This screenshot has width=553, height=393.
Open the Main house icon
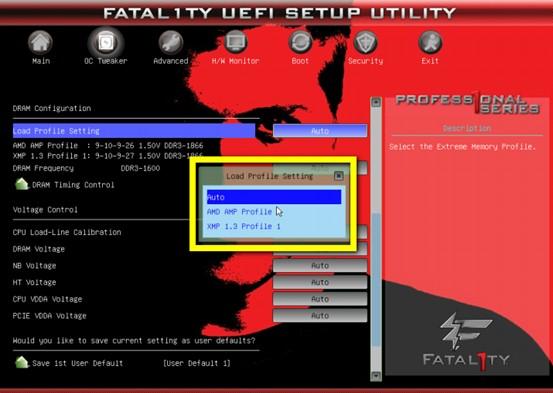click(41, 43)
